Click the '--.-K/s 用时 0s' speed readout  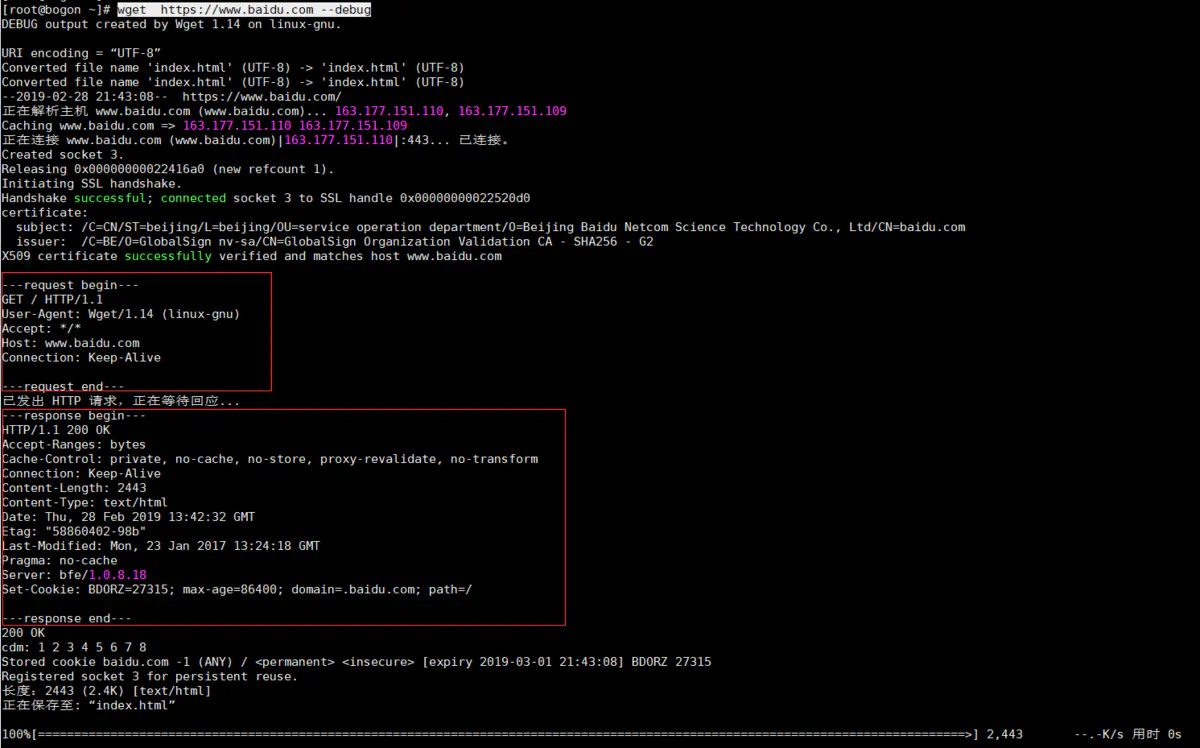coord(1128,735)
